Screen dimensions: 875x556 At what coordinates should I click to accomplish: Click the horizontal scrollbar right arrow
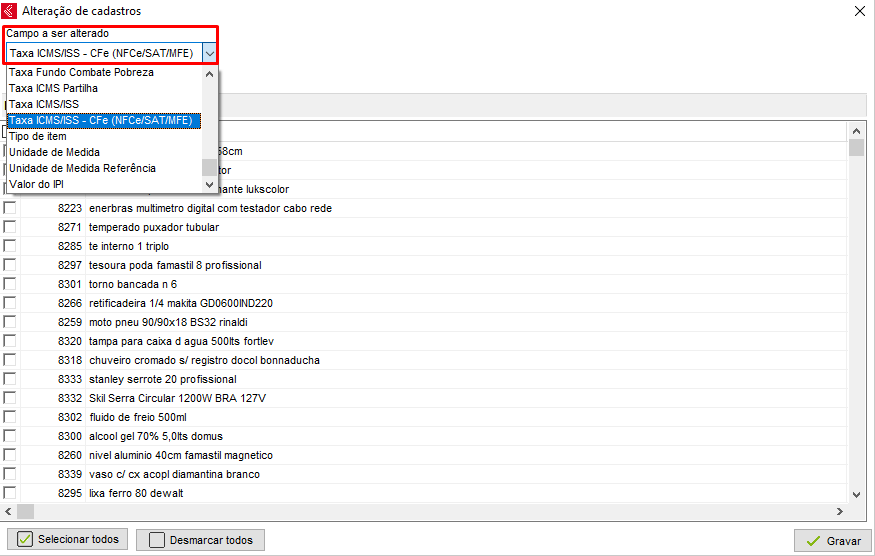(842, 510)
